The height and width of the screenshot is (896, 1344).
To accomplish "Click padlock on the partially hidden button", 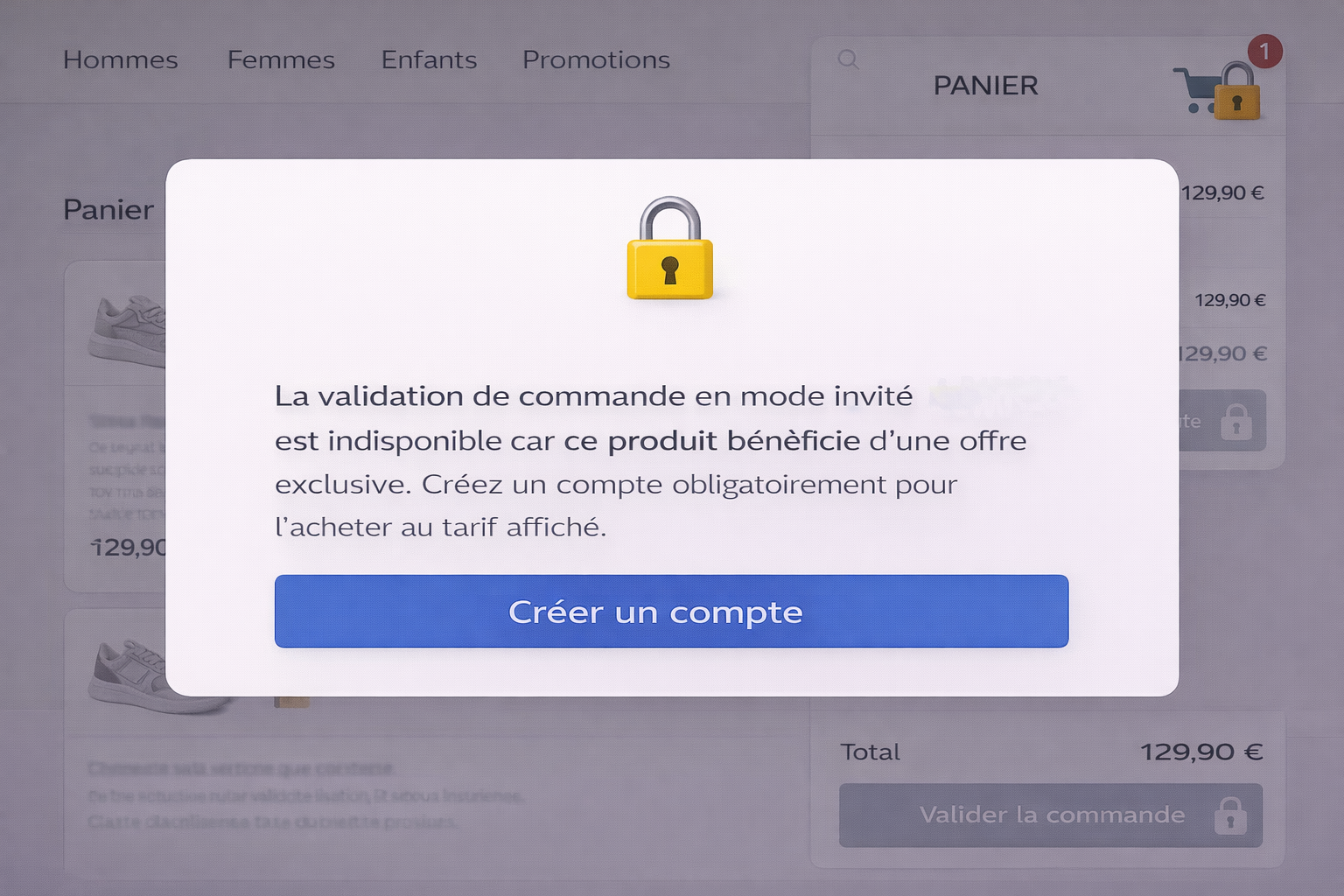I will [x=1236, y=421].
